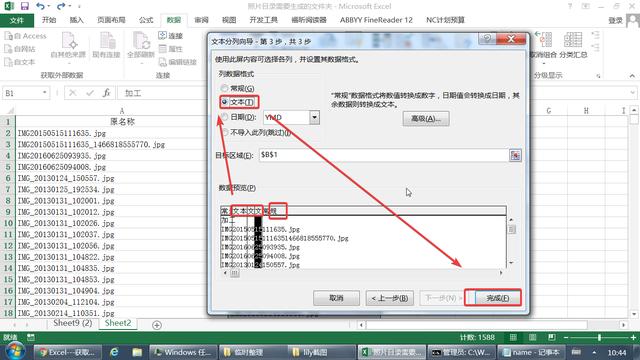
Task: Switch to the Formulas ribbon tab
Action: pos(146,20)
